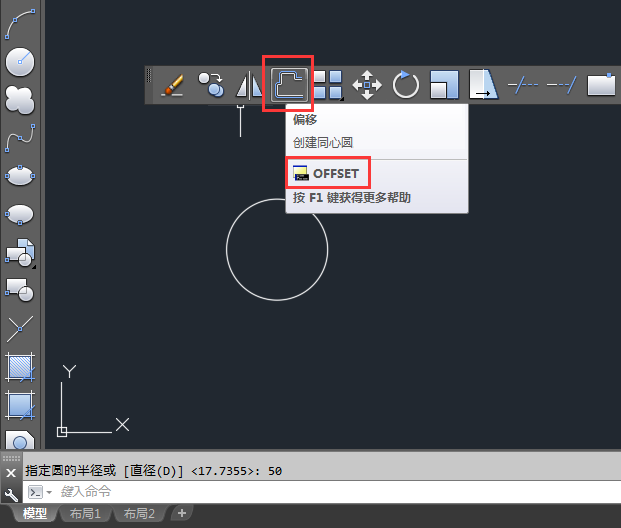The height and width of the screenshot is (528, 621).
Task: Click the 按 F1 键获得更多帮助 help text
Action: tap(352, 197)
